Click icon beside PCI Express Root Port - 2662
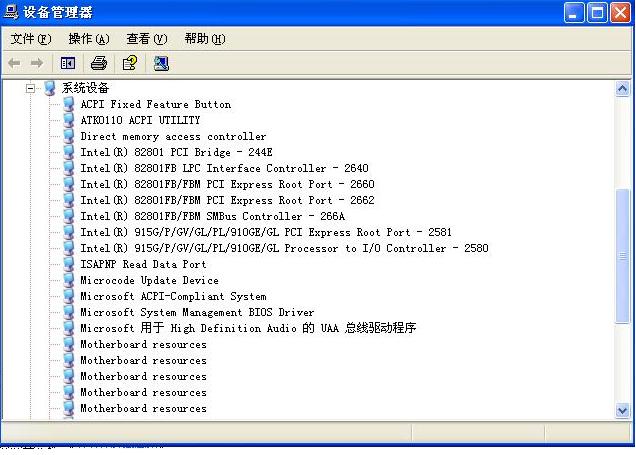The width and height of the screenshot is (636, 455). point(69,200)
